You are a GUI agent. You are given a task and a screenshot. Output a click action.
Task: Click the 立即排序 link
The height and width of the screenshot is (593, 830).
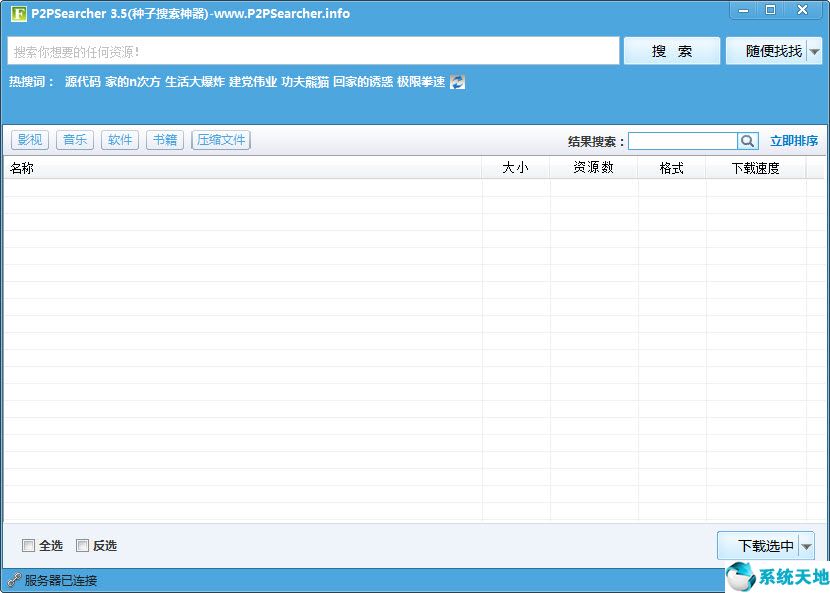793,141
